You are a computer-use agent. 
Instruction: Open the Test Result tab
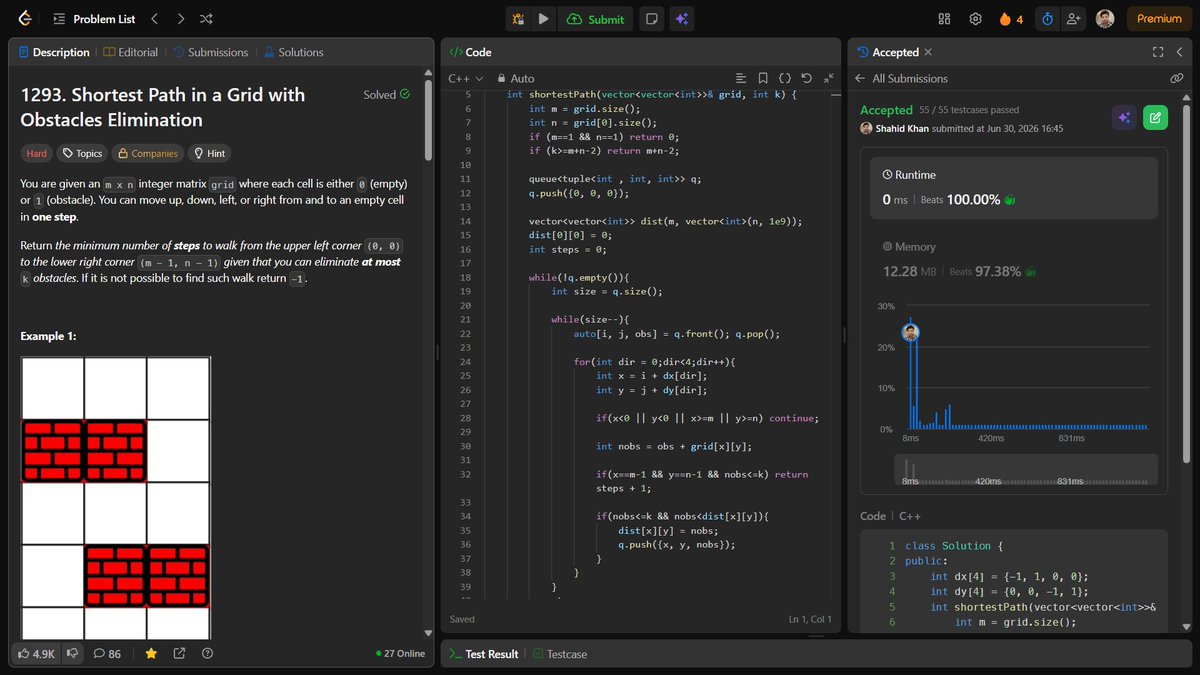(x=484, y=654)
